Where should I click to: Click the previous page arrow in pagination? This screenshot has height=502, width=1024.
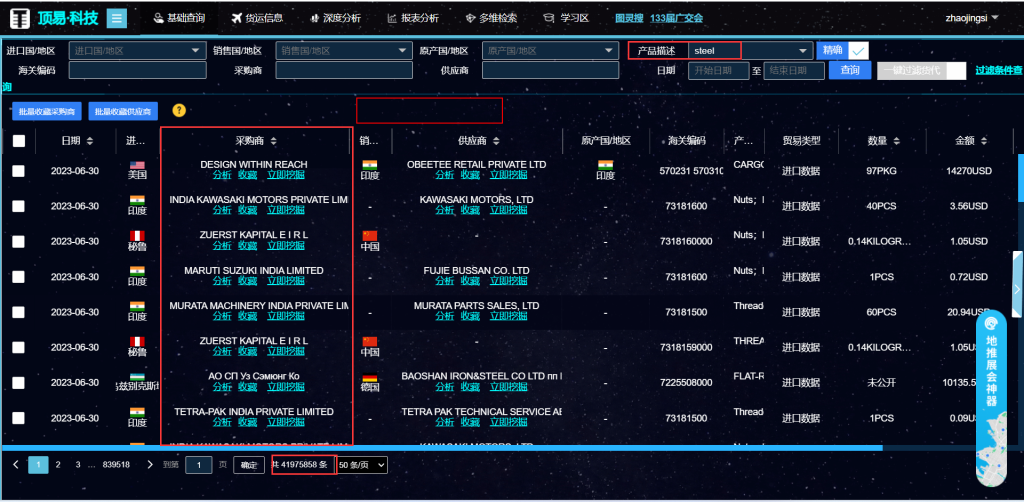tap(16, 464)
